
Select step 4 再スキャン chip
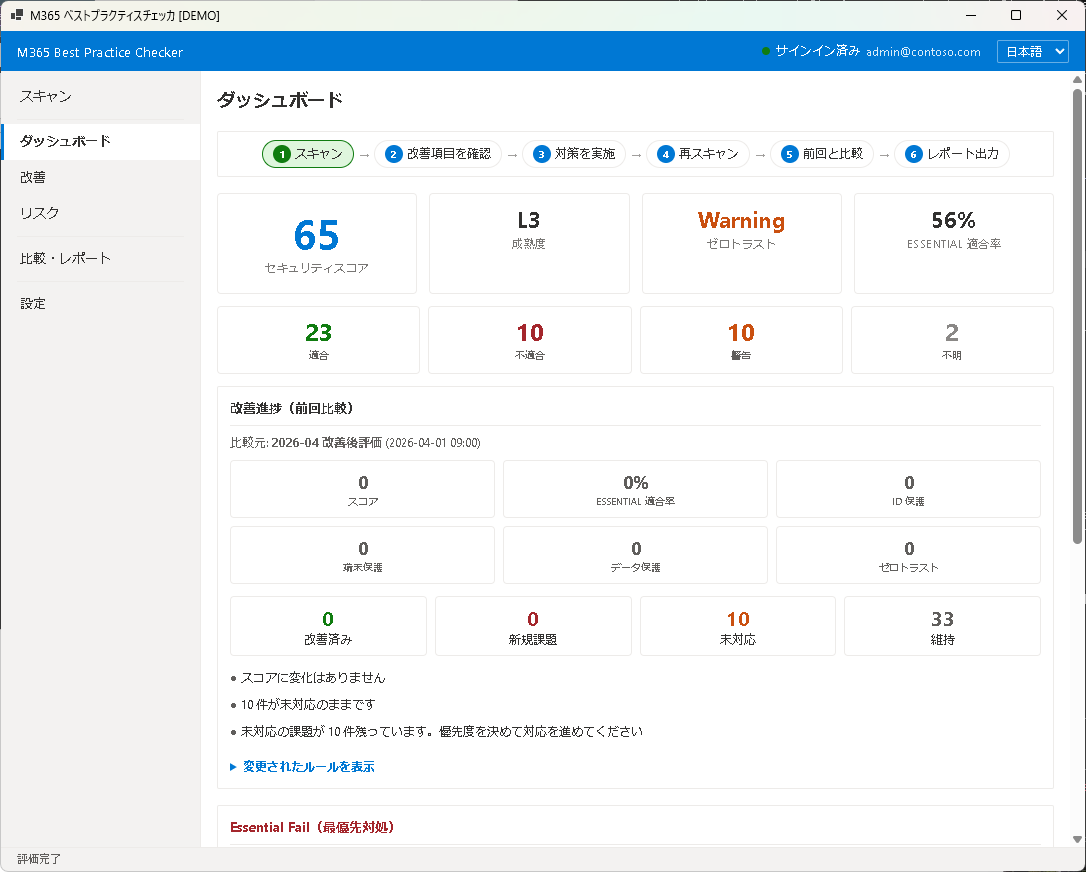[x=697, y=154]
